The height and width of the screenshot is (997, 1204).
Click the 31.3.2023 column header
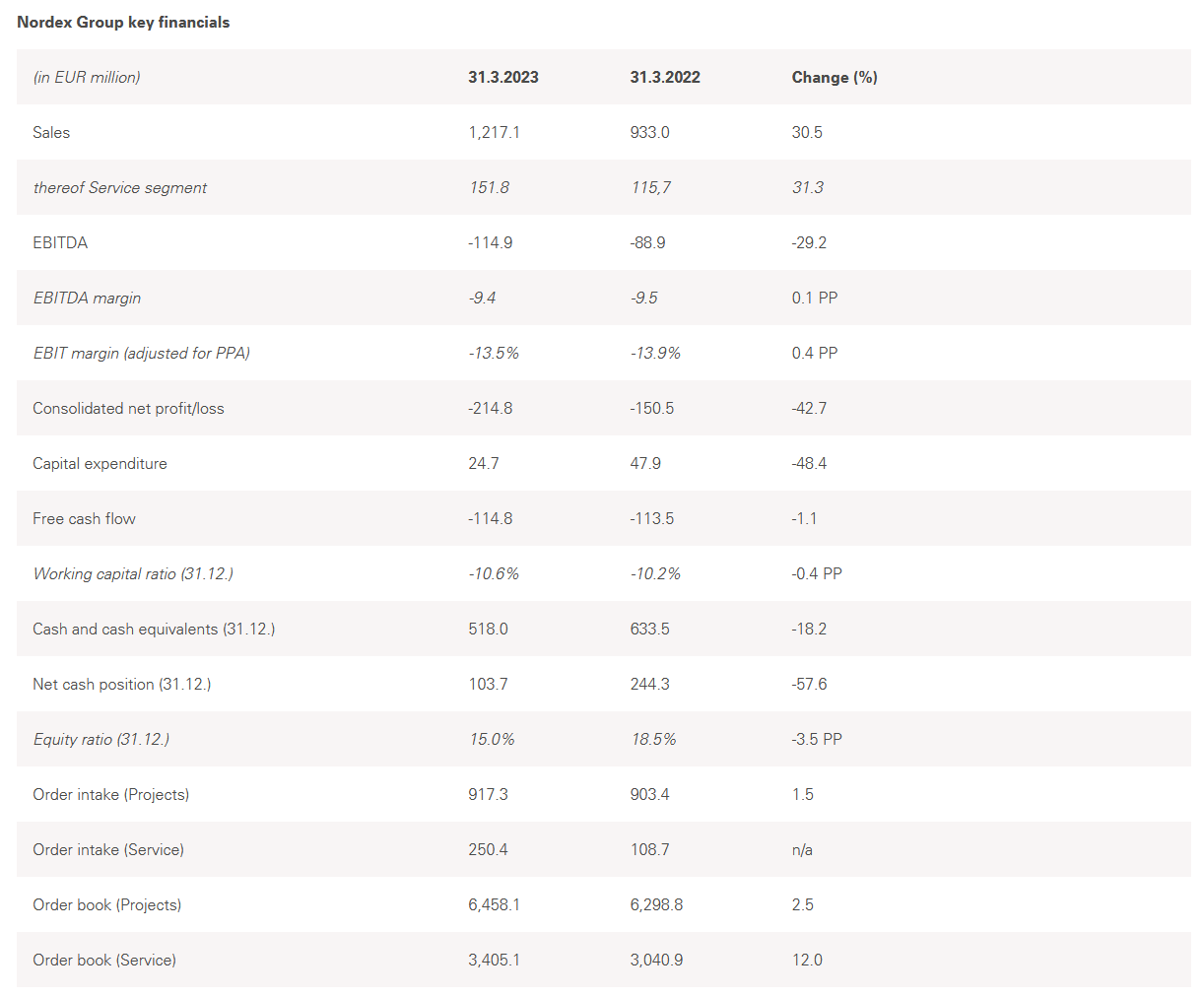click(502, 77)
